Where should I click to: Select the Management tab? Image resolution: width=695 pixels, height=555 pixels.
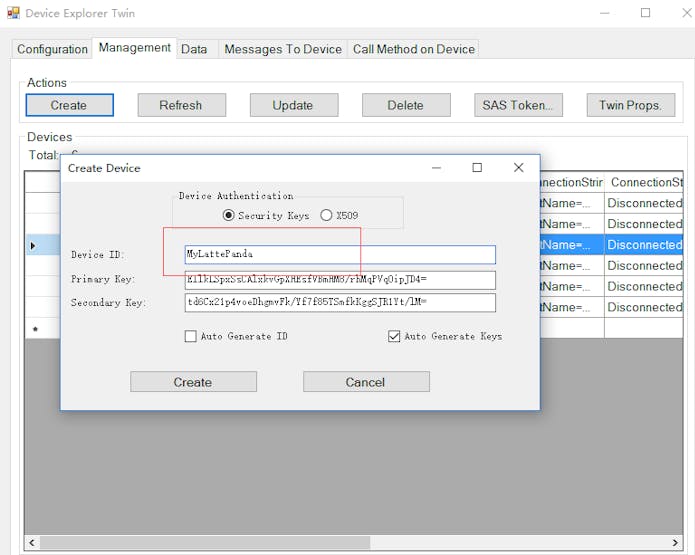134,48
